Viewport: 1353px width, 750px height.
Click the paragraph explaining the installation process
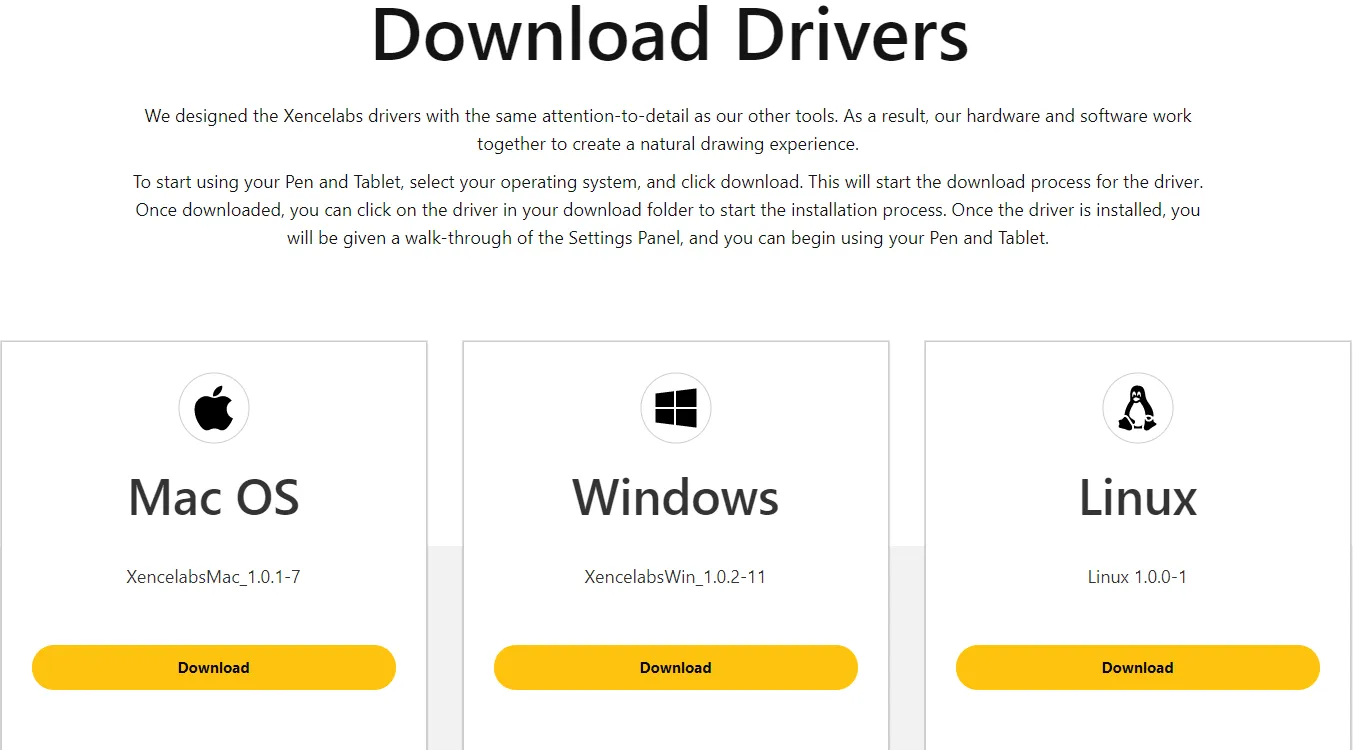coord(668,211)
